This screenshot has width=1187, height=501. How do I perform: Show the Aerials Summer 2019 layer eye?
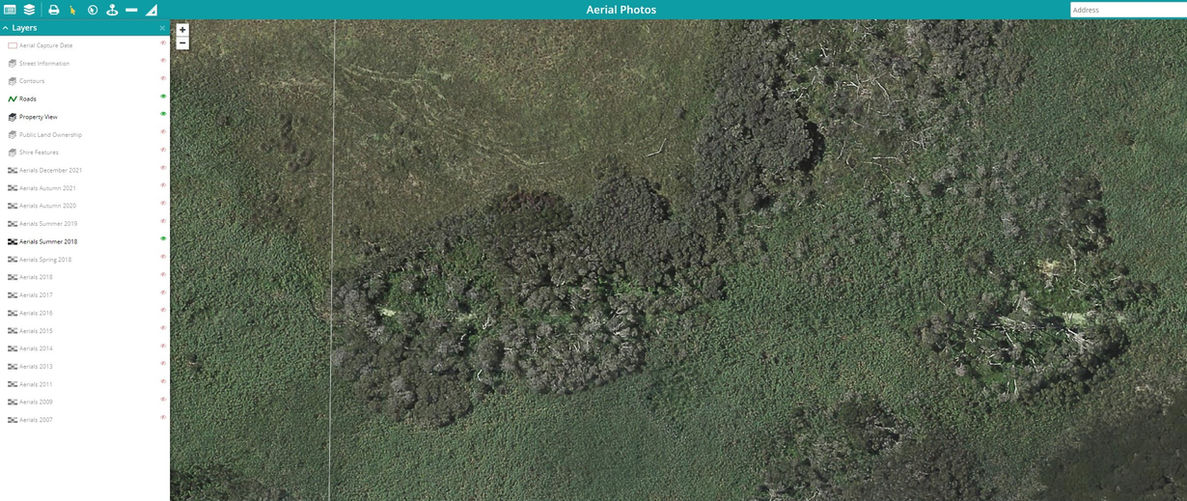163,221
